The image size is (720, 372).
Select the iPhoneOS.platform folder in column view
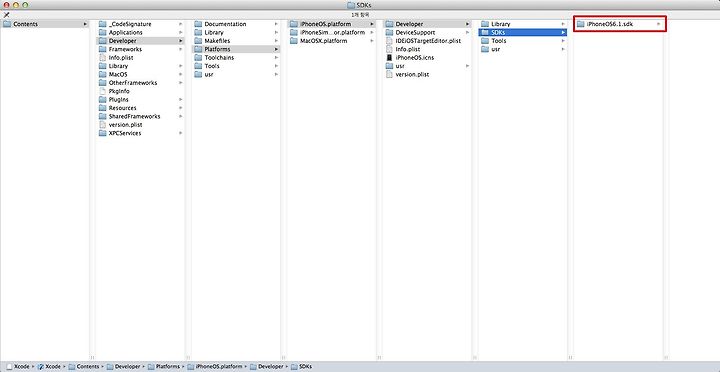click(332, 24)
